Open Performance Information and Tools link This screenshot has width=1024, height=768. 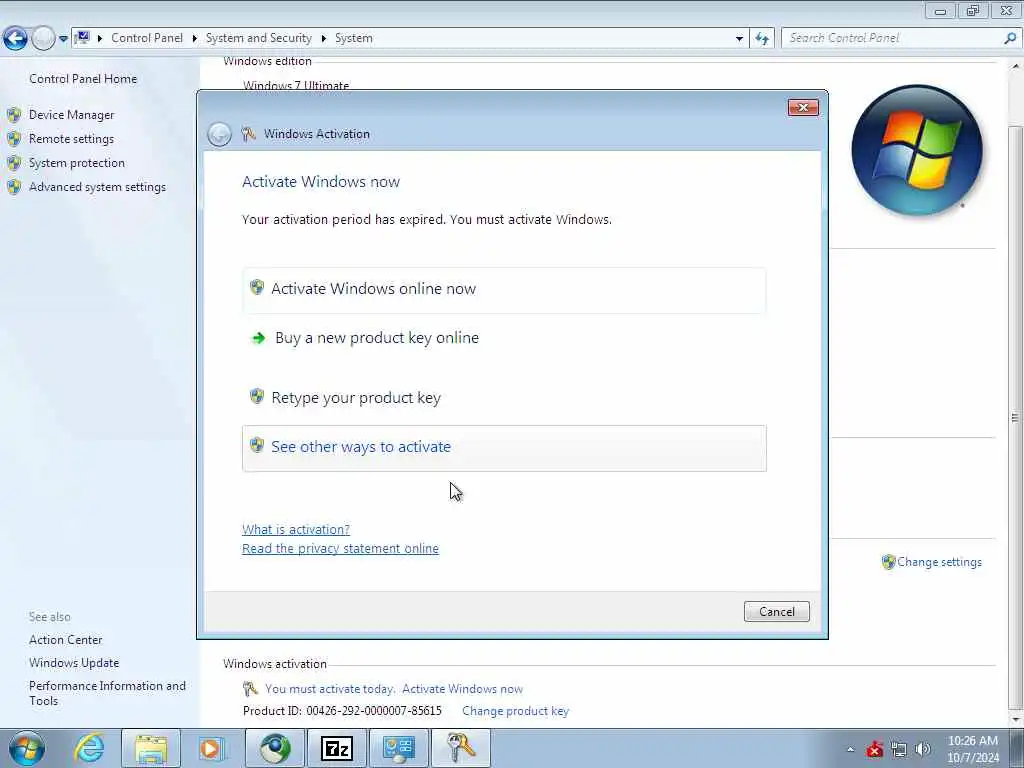coord(107,694)
